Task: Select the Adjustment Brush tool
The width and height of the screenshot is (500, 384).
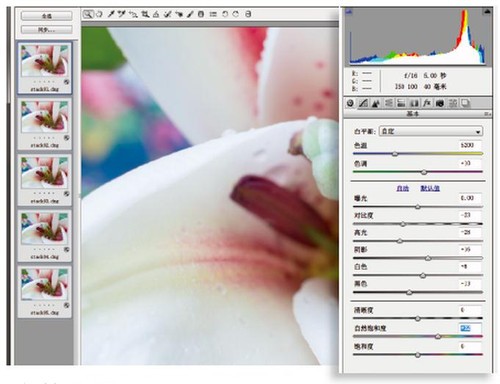Action: [190, 14]
